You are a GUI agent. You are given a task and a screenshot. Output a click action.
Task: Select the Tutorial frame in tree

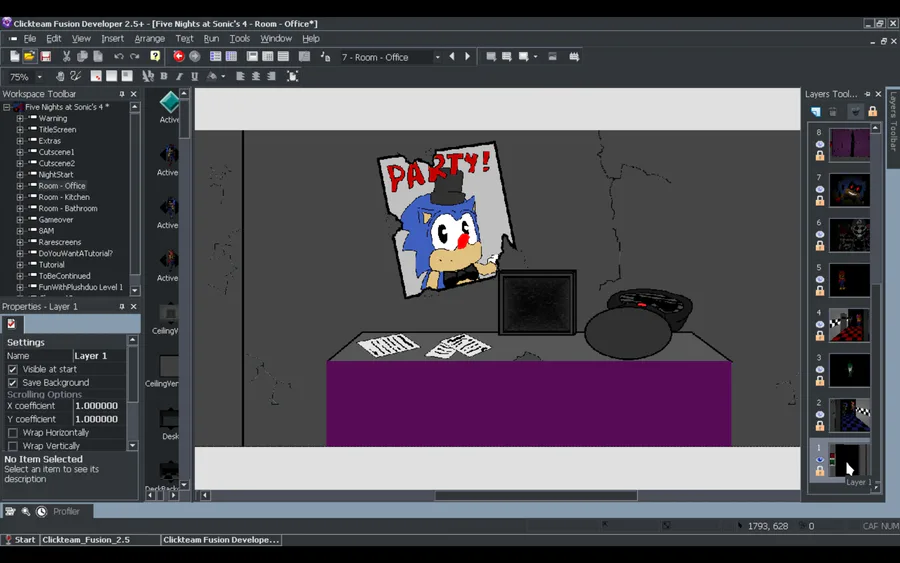tap(52, 265)
